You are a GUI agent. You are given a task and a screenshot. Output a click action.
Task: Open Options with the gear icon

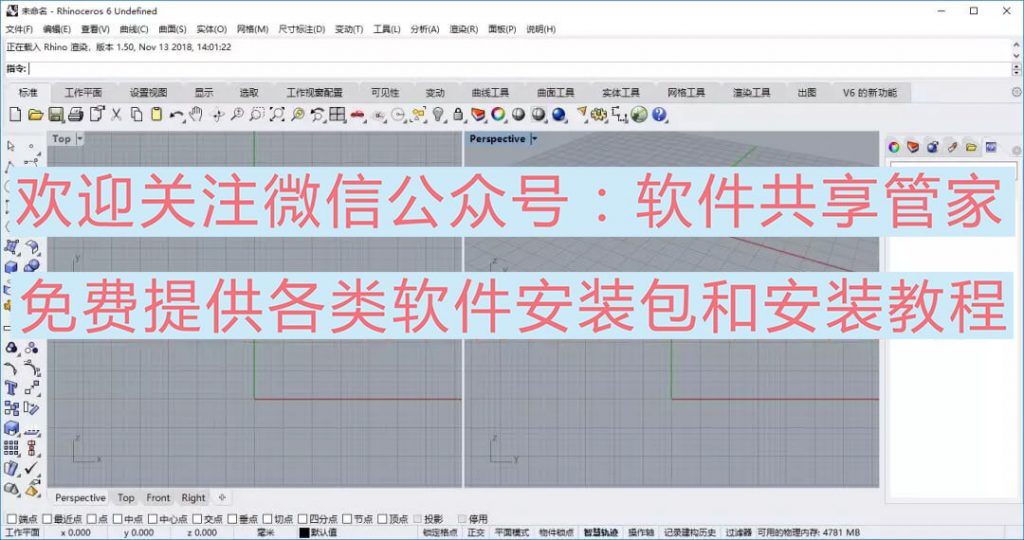click(x=599, y=114)
